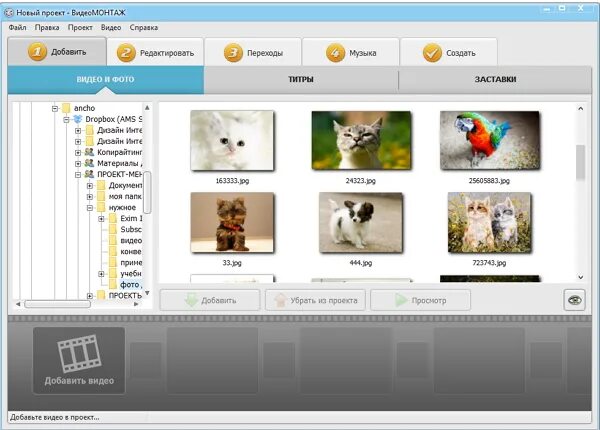This screenshot has height=430, width=600.
Task: Click the Копирайтинг shared folder icon
Action: coord(89,152)
